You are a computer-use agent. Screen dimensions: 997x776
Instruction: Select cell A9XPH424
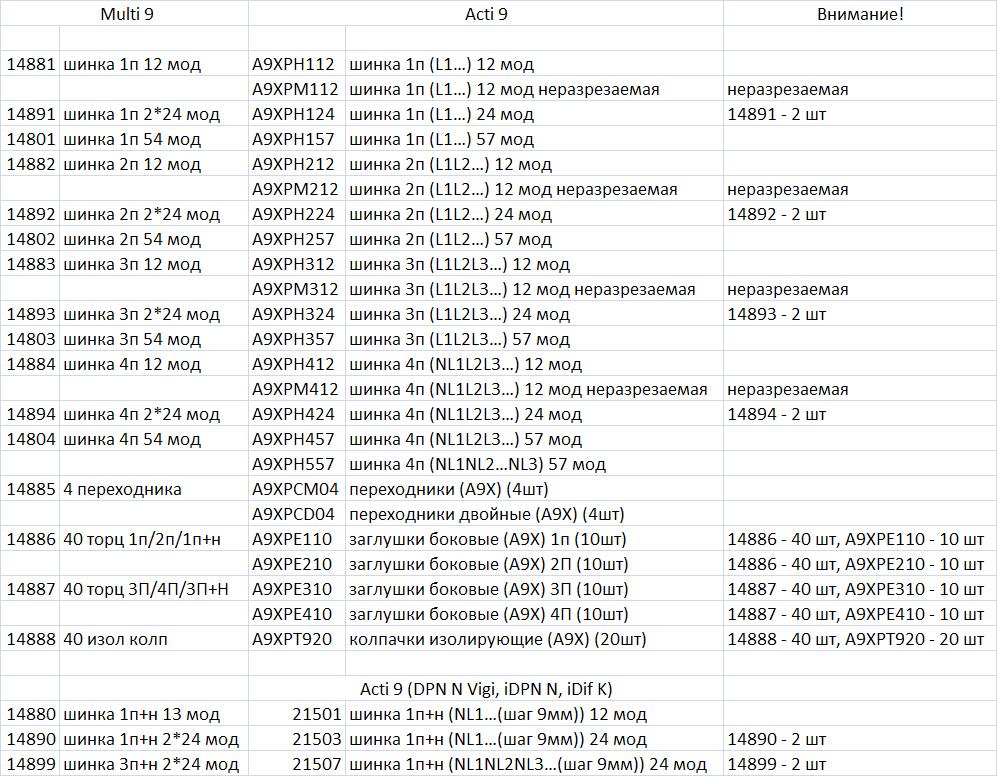pos(297,413)
